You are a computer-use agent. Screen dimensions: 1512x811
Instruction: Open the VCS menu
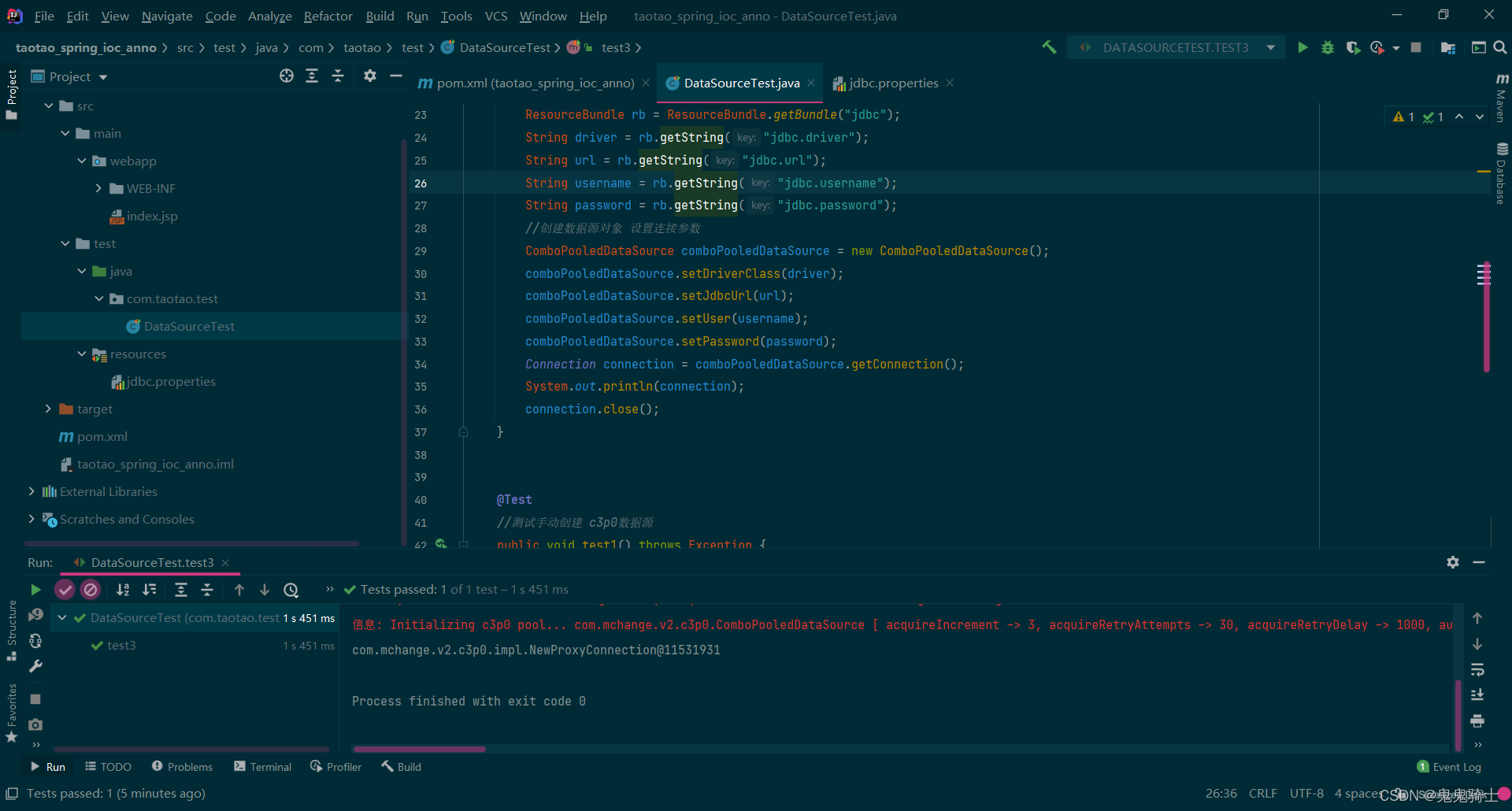point(496,16)
